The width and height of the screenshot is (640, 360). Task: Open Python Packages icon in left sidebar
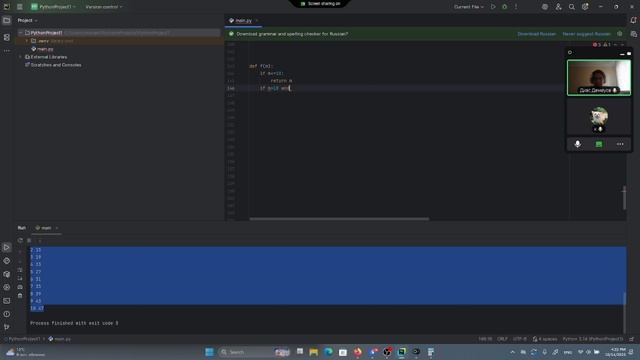click(7, 274)
